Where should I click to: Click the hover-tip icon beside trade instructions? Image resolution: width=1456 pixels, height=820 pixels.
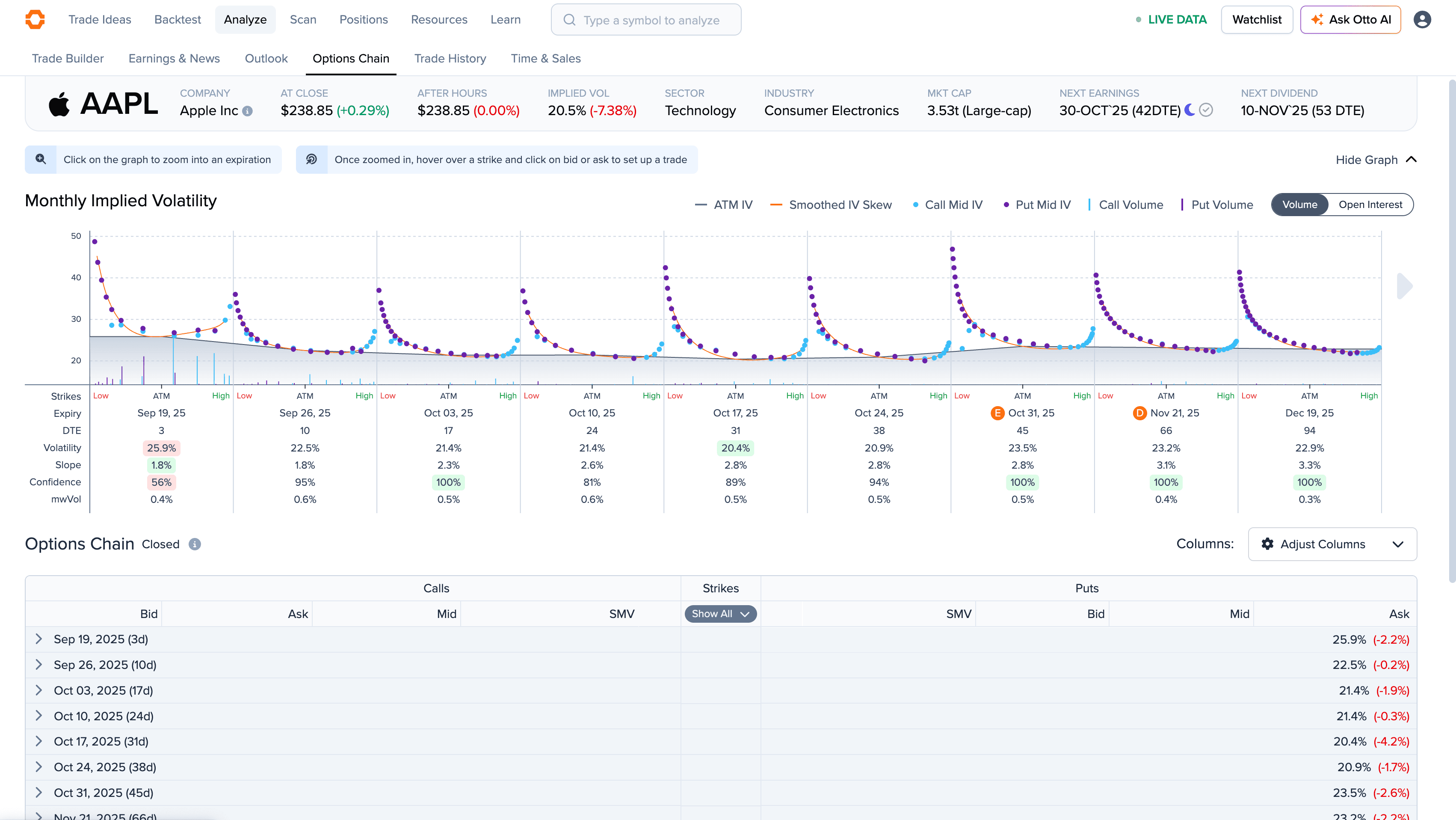point(311,160)
